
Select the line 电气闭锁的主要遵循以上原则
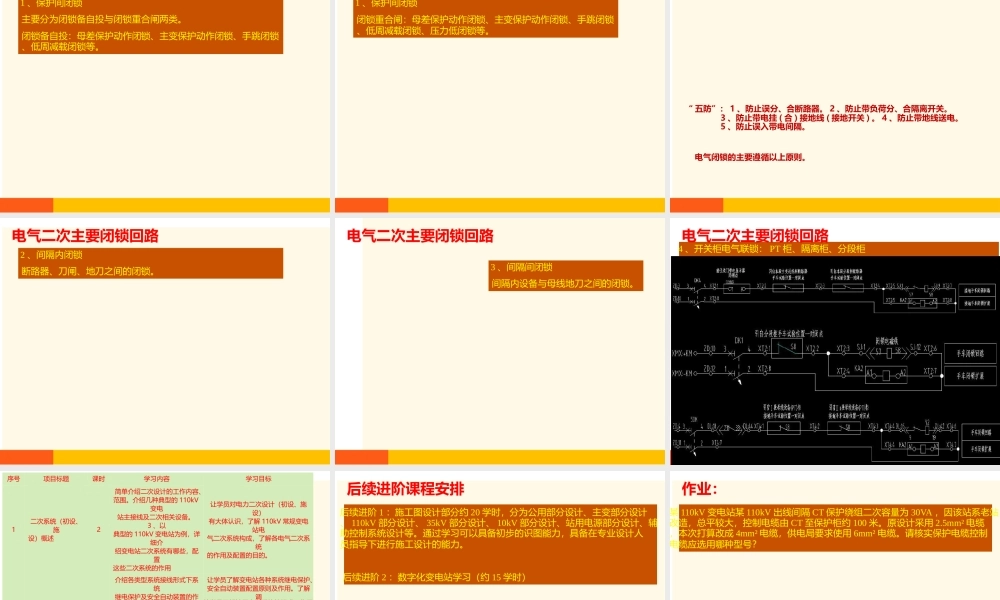(750, 157)
